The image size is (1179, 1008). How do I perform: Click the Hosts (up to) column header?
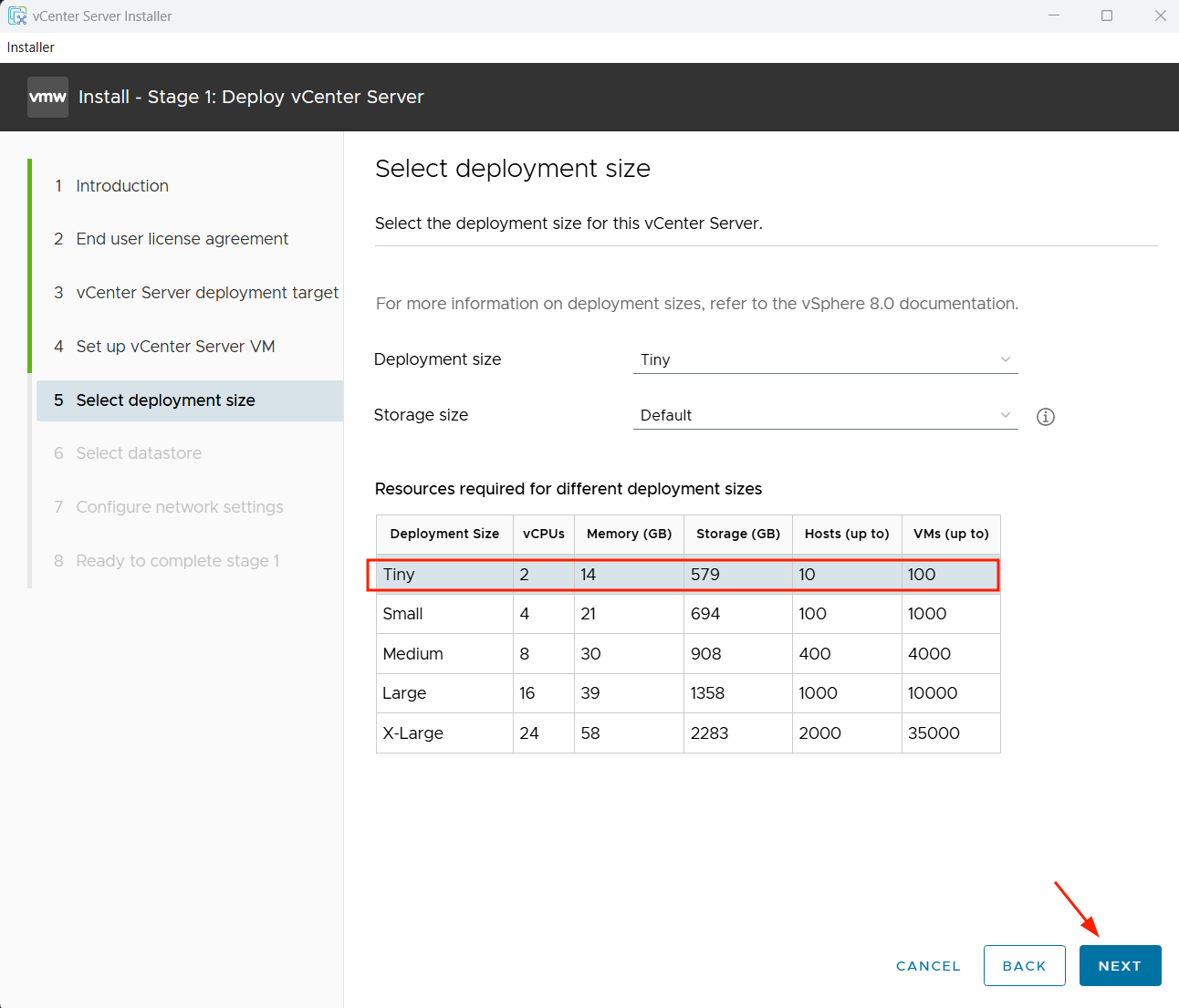click(847, 534)
